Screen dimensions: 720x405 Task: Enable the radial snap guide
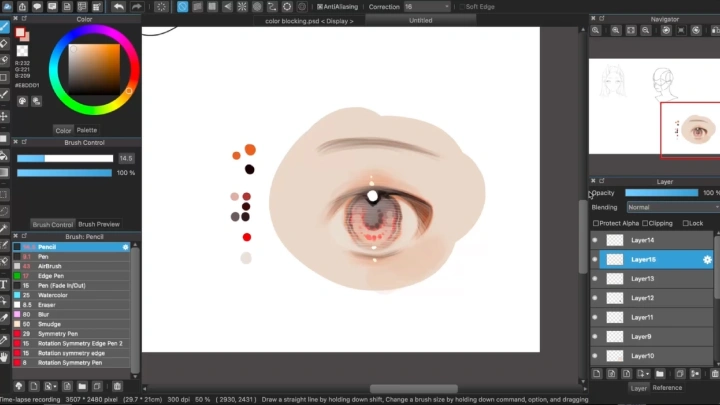(x=242, y=6)
